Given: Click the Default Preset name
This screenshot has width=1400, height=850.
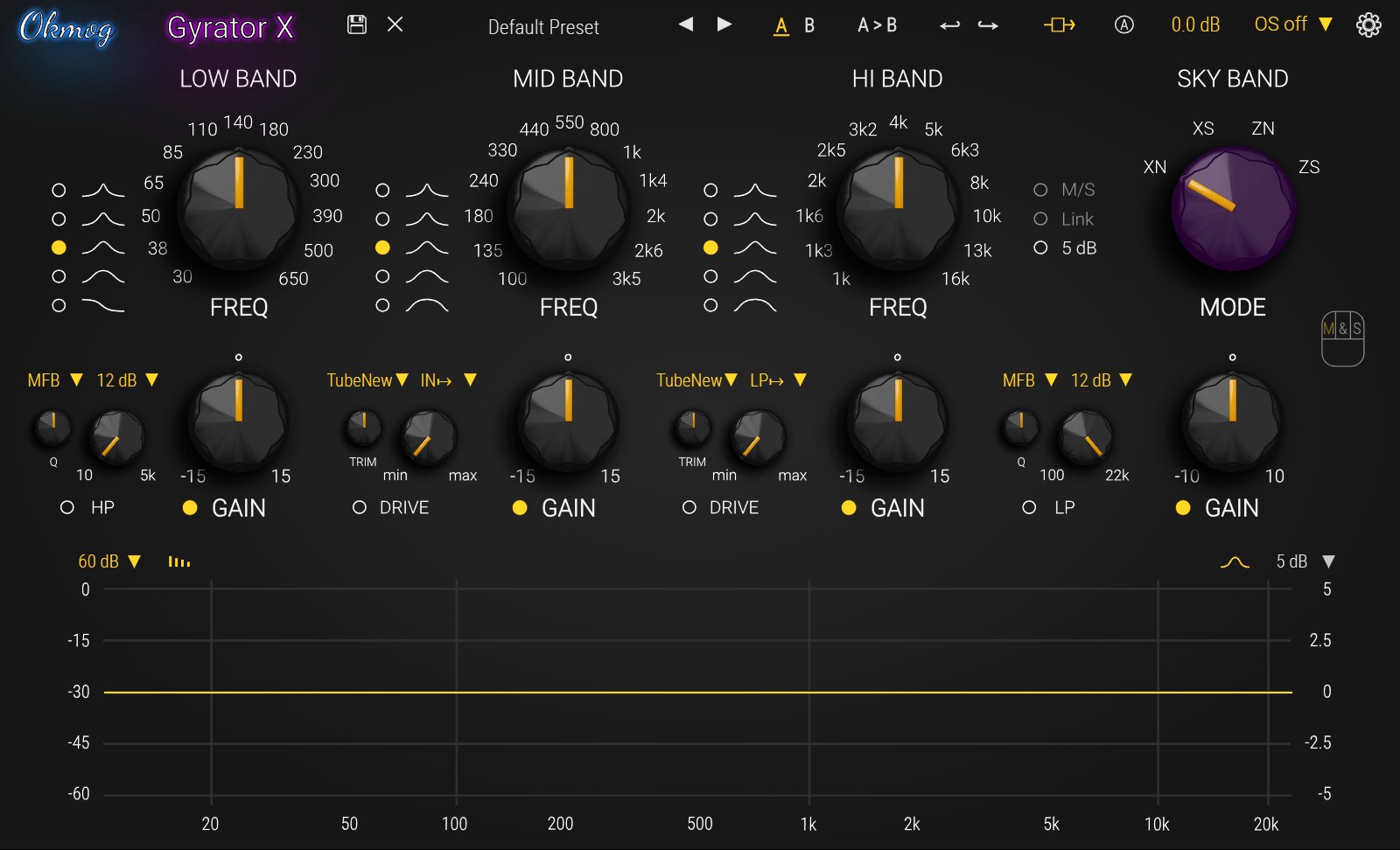Looking at the screenshot, I should (543, 27).
